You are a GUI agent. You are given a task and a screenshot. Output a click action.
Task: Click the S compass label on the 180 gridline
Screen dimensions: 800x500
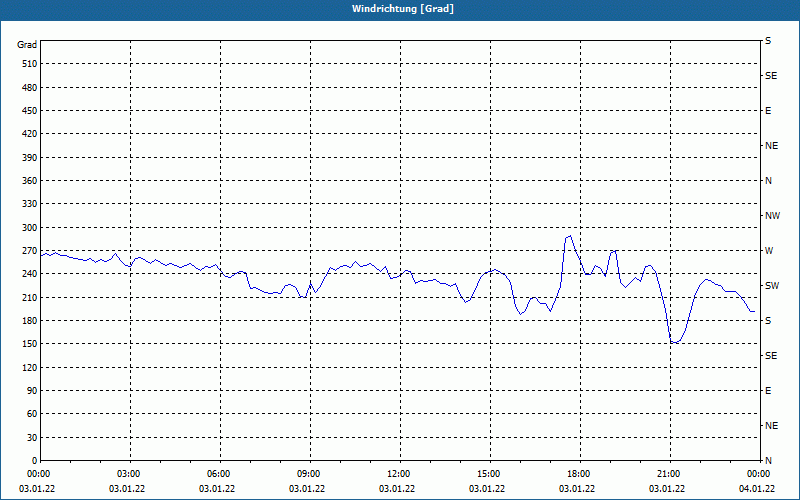(768, 321)
